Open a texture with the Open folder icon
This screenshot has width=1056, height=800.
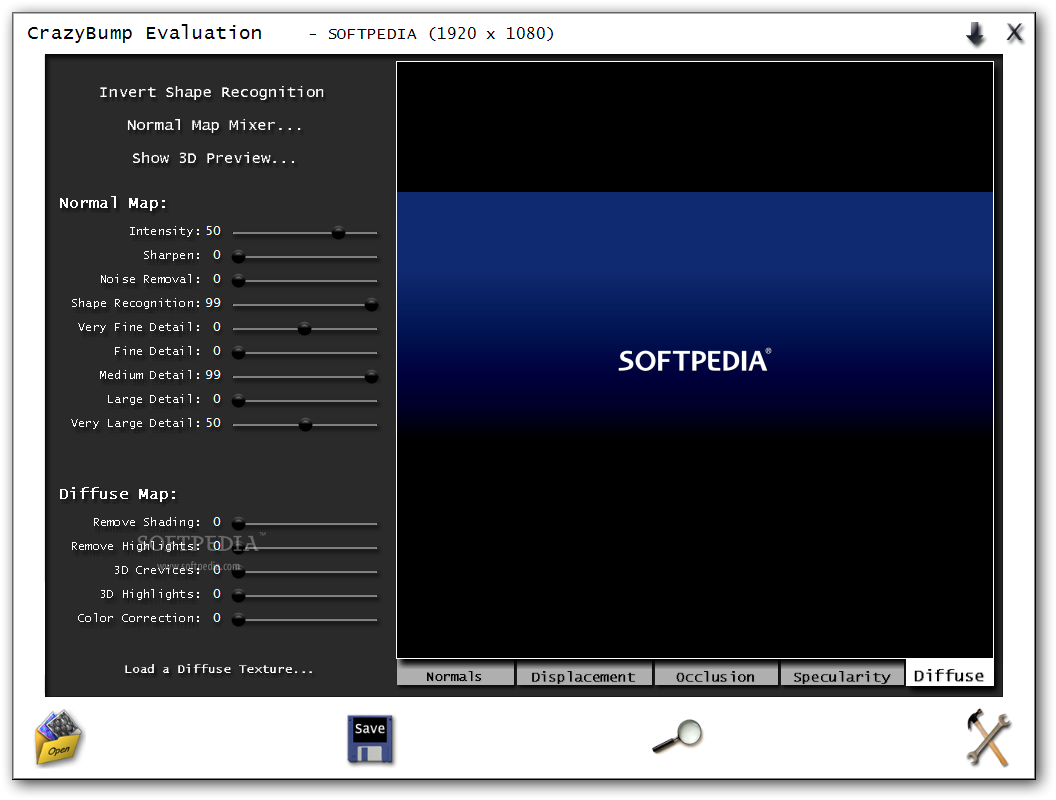coord(59,737)
